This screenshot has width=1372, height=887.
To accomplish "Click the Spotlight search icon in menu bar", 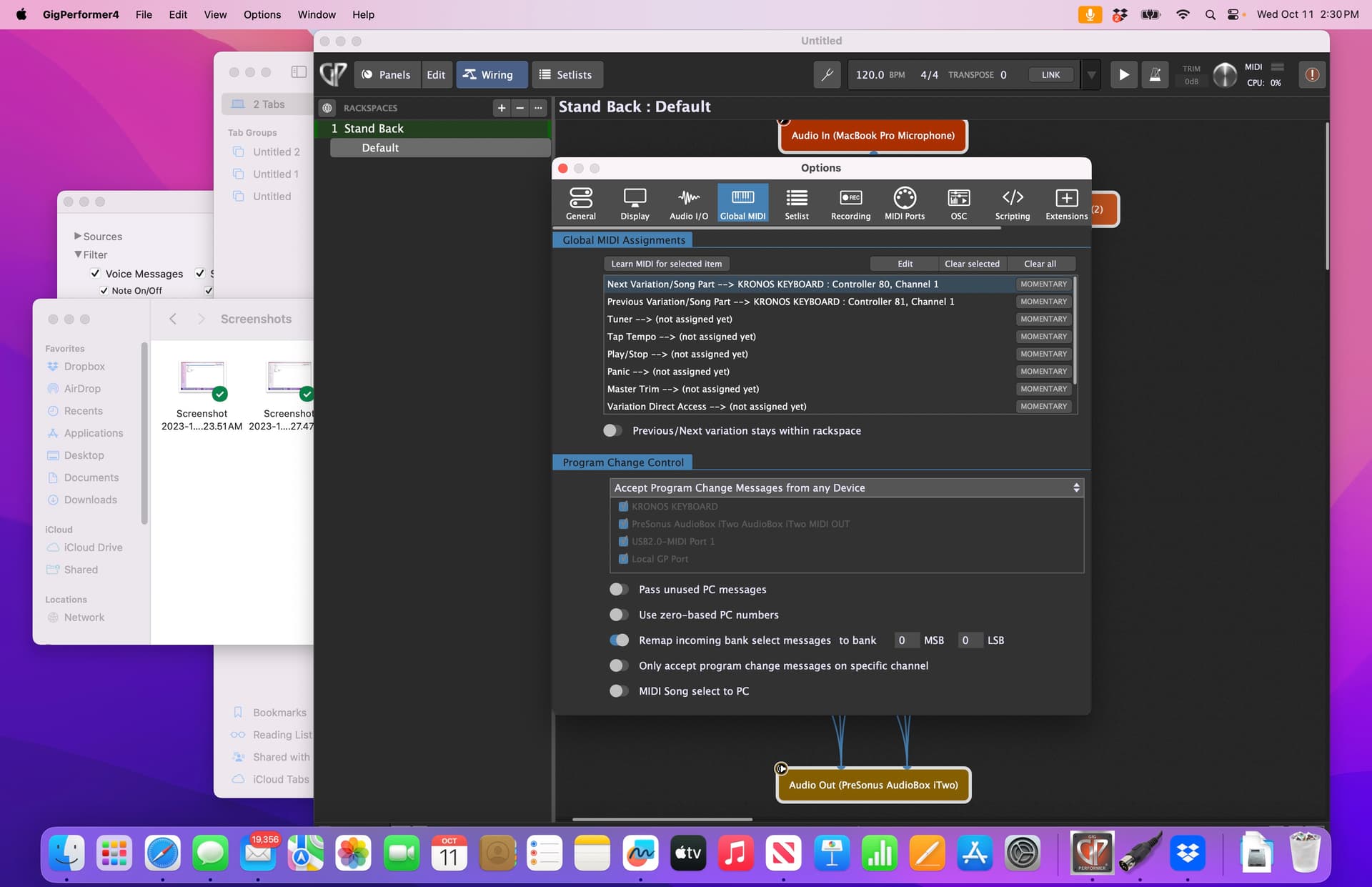I will click(1210, 14).
